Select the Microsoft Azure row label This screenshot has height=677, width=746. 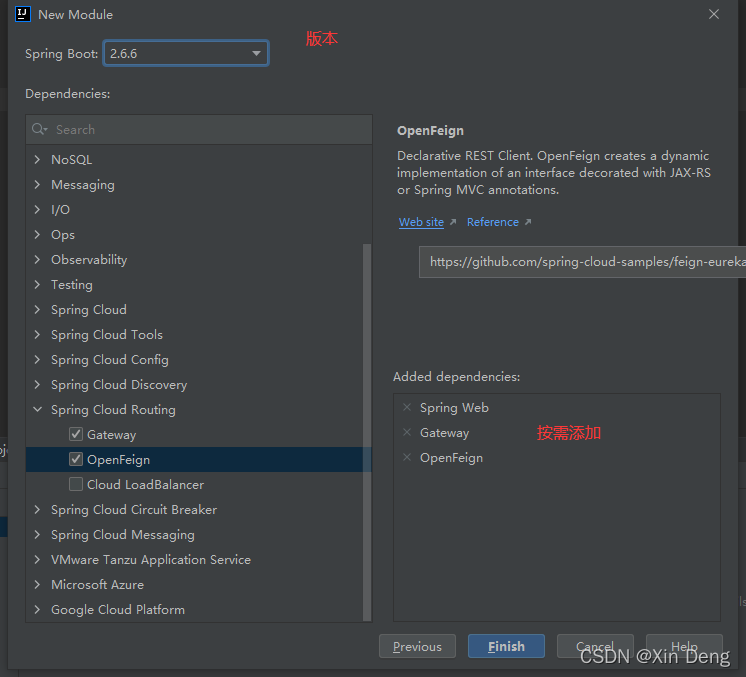(98, 584)
